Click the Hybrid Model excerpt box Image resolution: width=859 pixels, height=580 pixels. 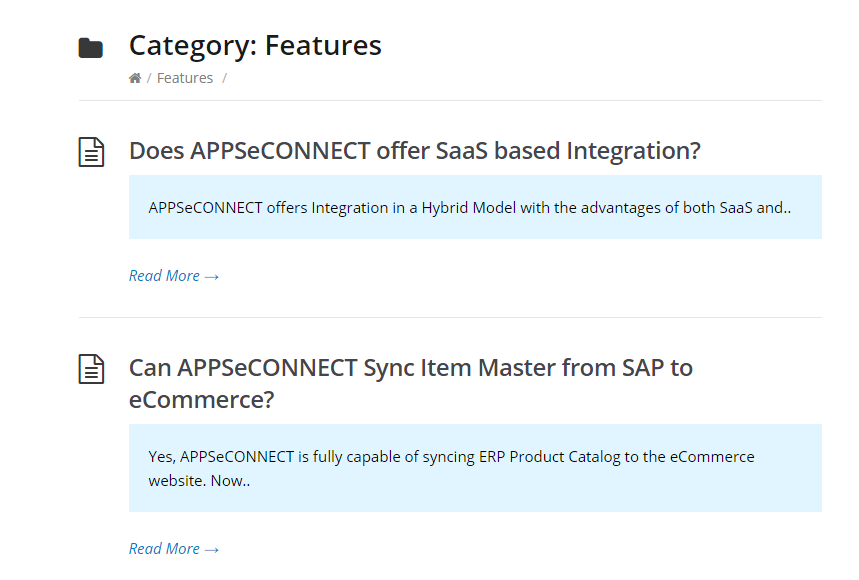tap(475, 207)
